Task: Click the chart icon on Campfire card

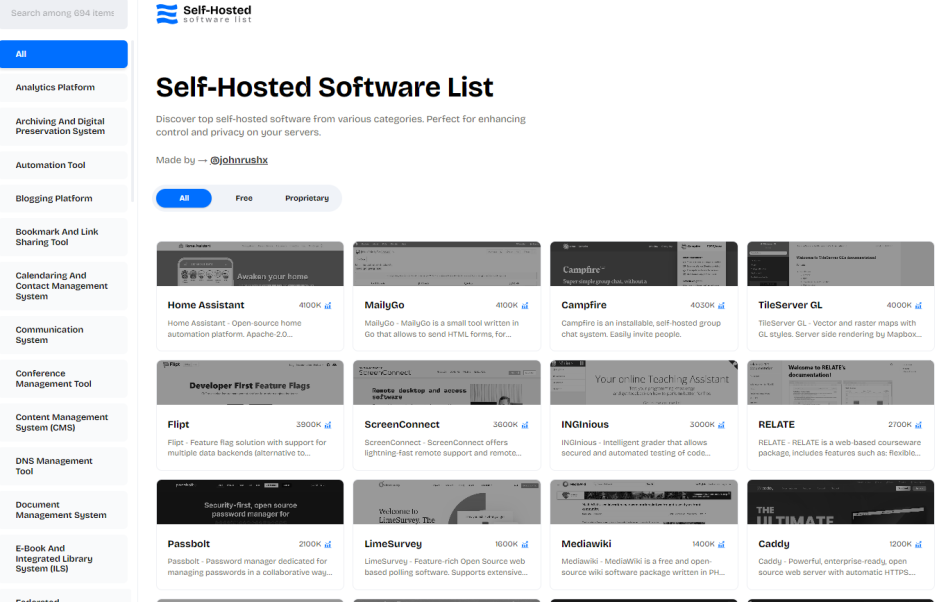Action: 722,306
